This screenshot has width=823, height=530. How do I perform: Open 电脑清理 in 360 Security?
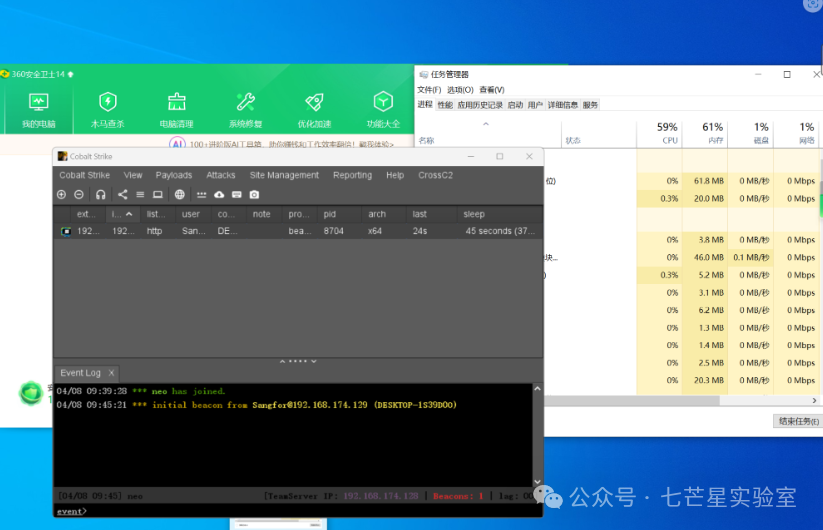coord(176,110)
